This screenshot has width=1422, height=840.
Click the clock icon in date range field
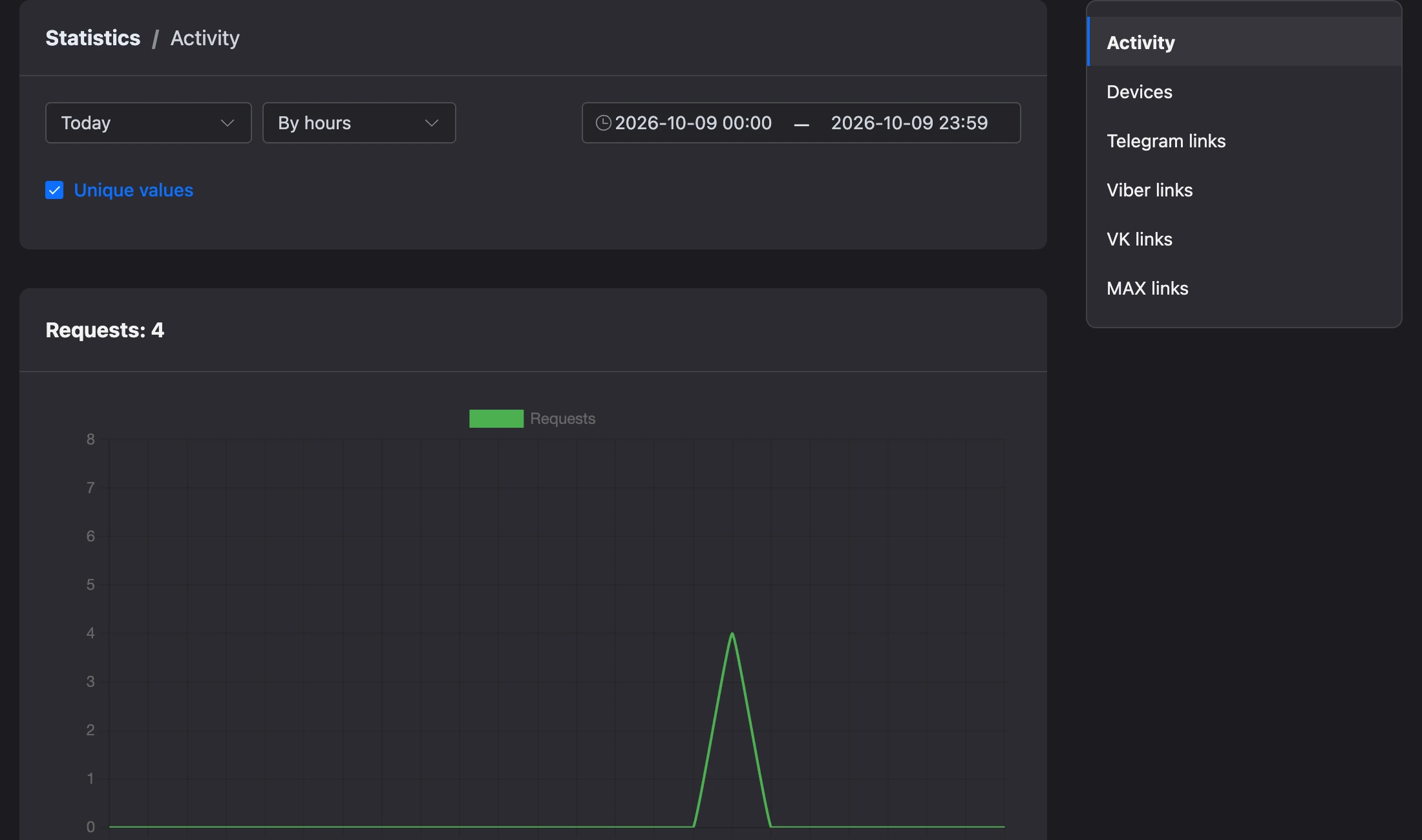point(603,123)
